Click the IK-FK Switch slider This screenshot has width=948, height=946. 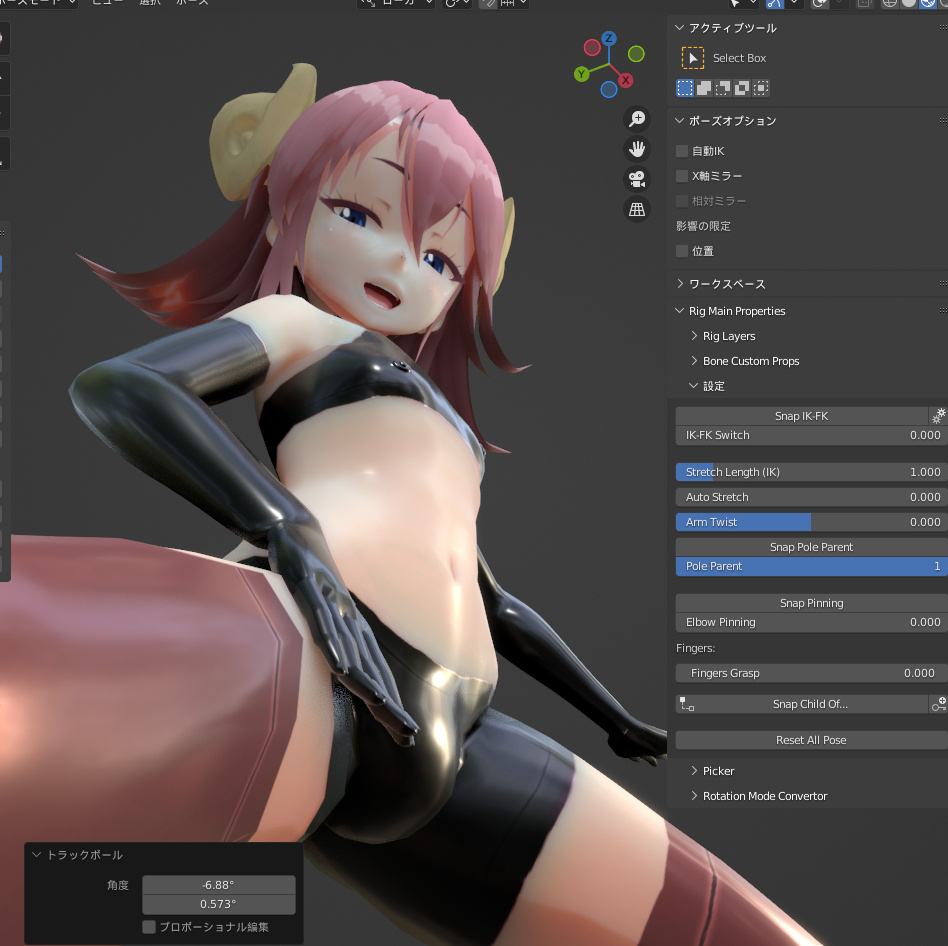[x=811, y=435]
